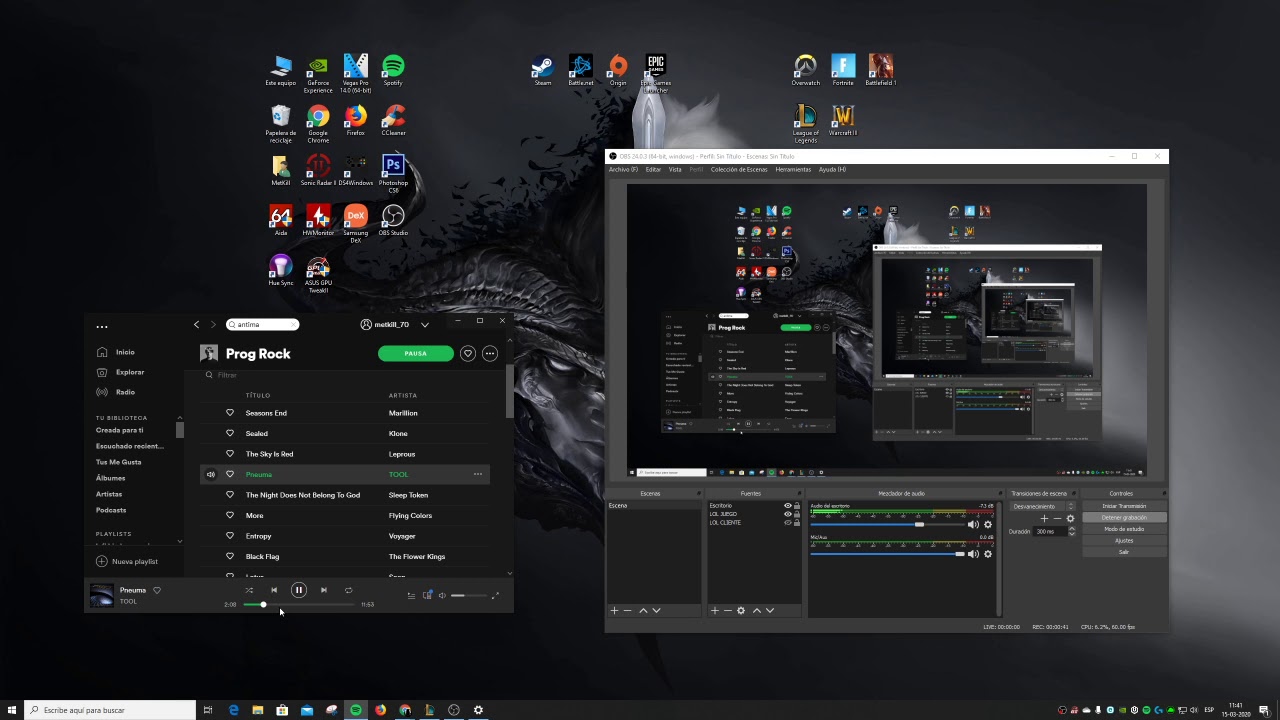Open Modo de estudio in OBS
Image resolution: width=1280 pixels, height=720 pixels.
pos(1124,529)
